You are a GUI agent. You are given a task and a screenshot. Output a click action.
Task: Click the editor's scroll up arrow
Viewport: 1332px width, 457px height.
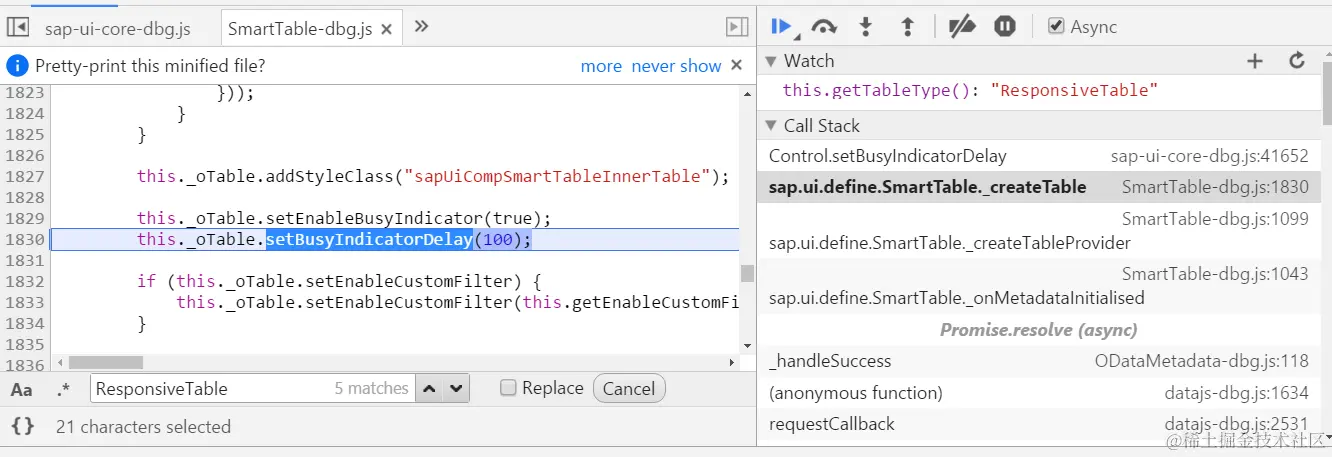coord(747,94)
